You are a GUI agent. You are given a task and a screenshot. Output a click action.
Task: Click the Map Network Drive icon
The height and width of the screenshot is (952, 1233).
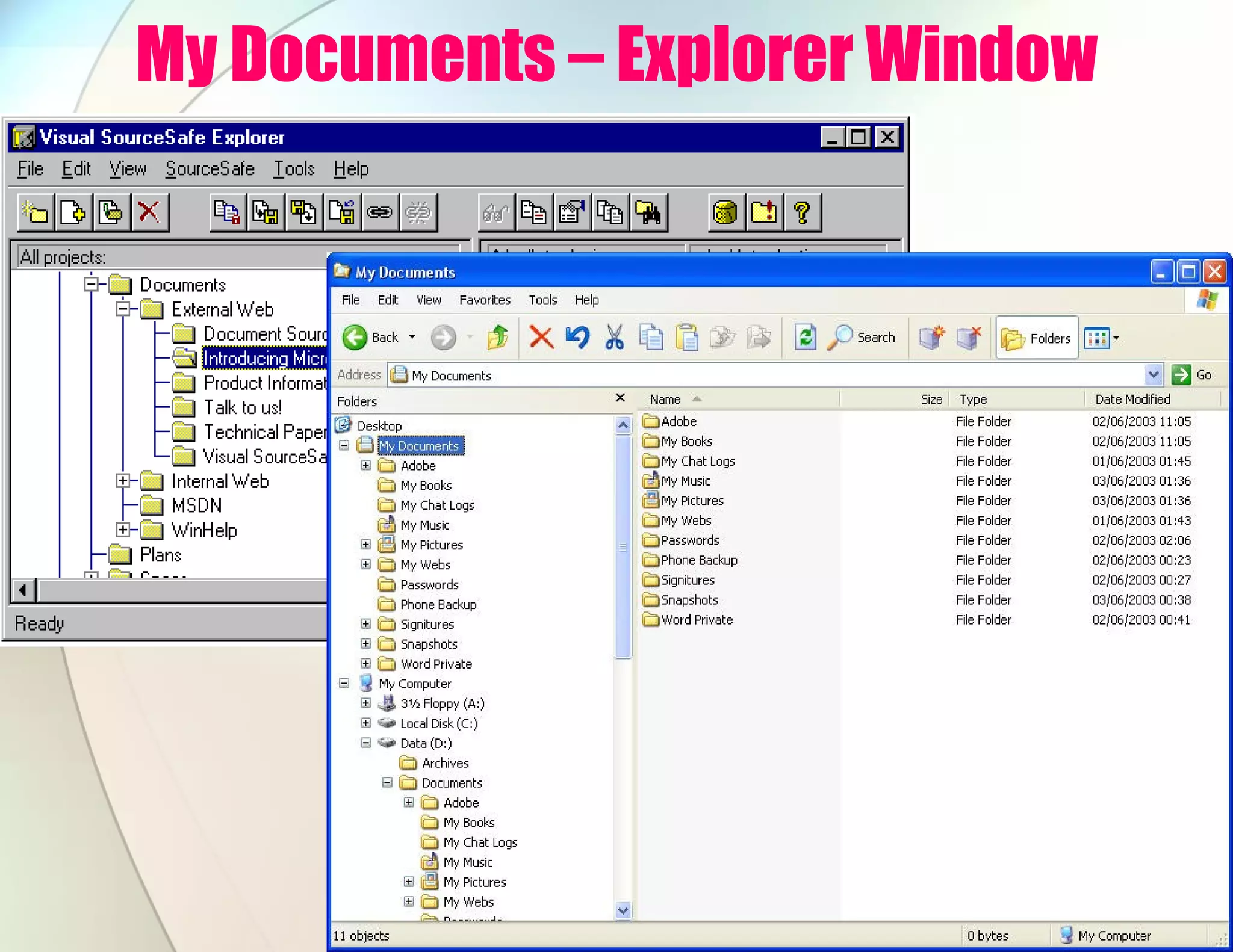[x=932, y=338]
